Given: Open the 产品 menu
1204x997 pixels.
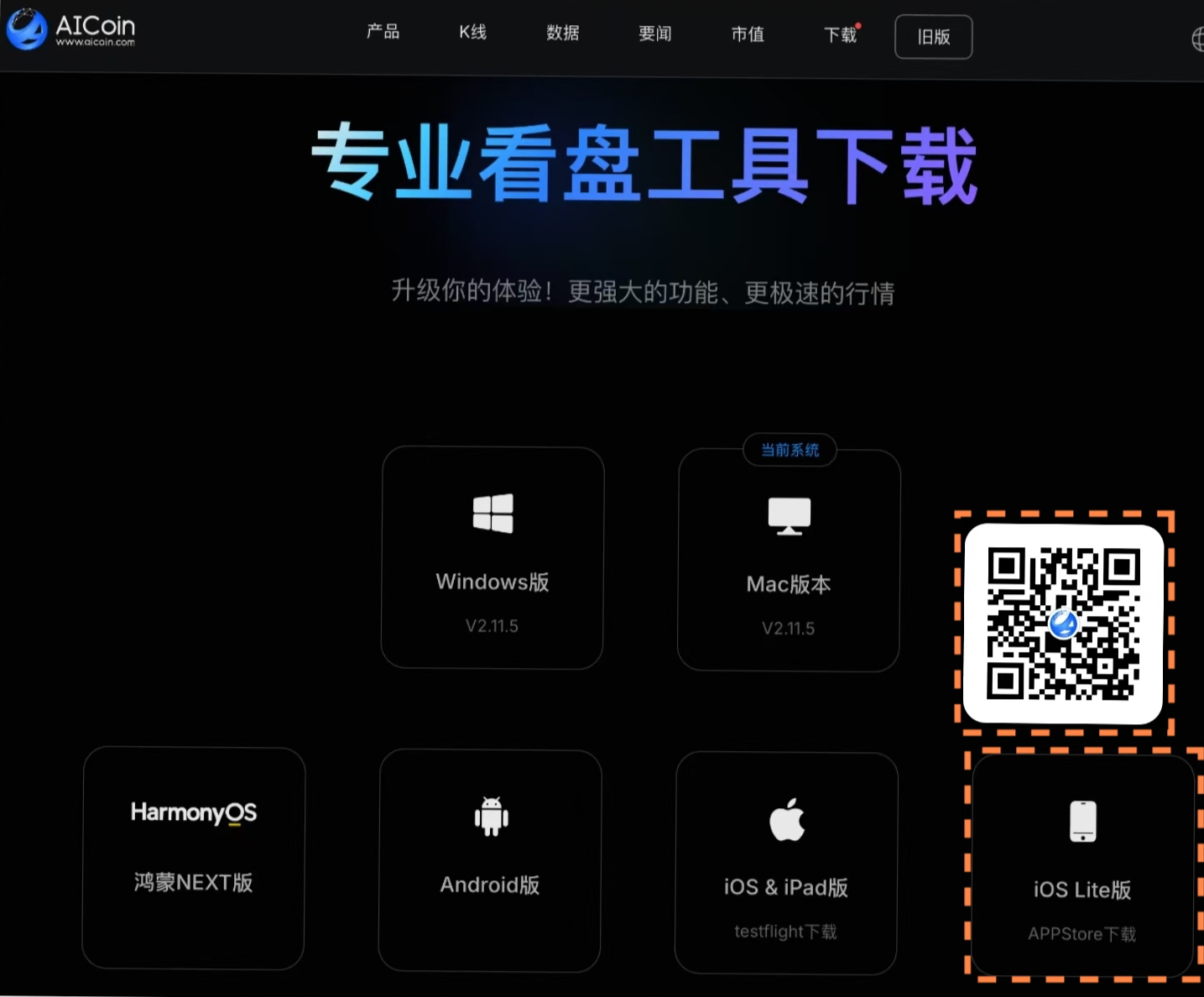Looking at the screenshot, I should [383, 32].
